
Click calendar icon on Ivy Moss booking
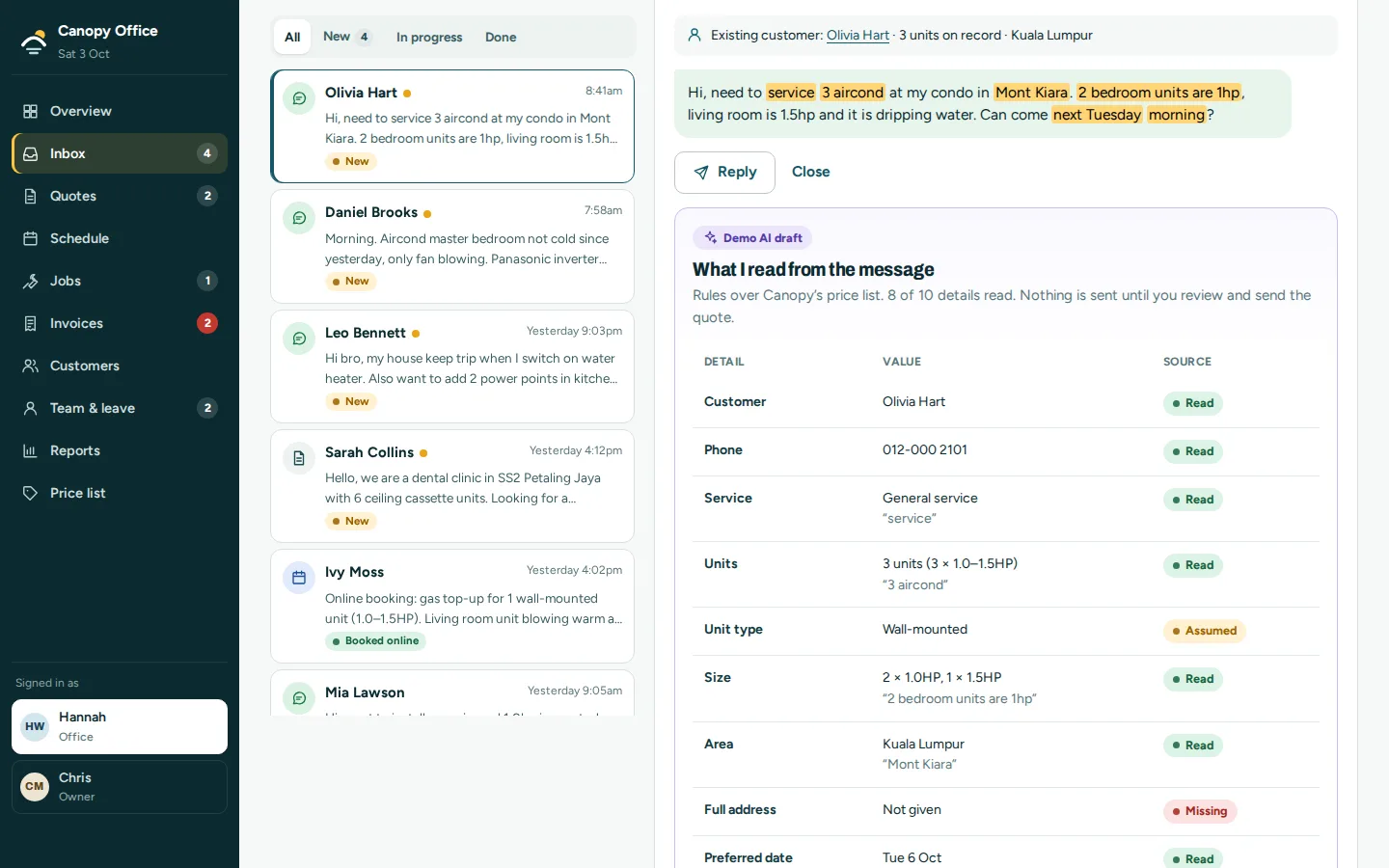(299, 578)
